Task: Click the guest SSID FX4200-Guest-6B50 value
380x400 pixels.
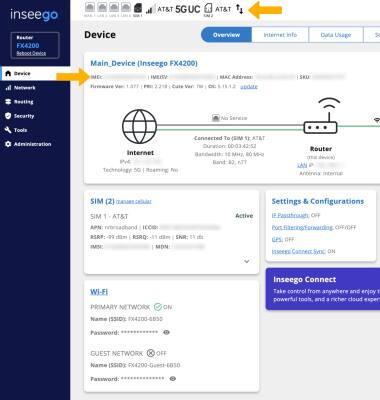Action: pos(154,365)
